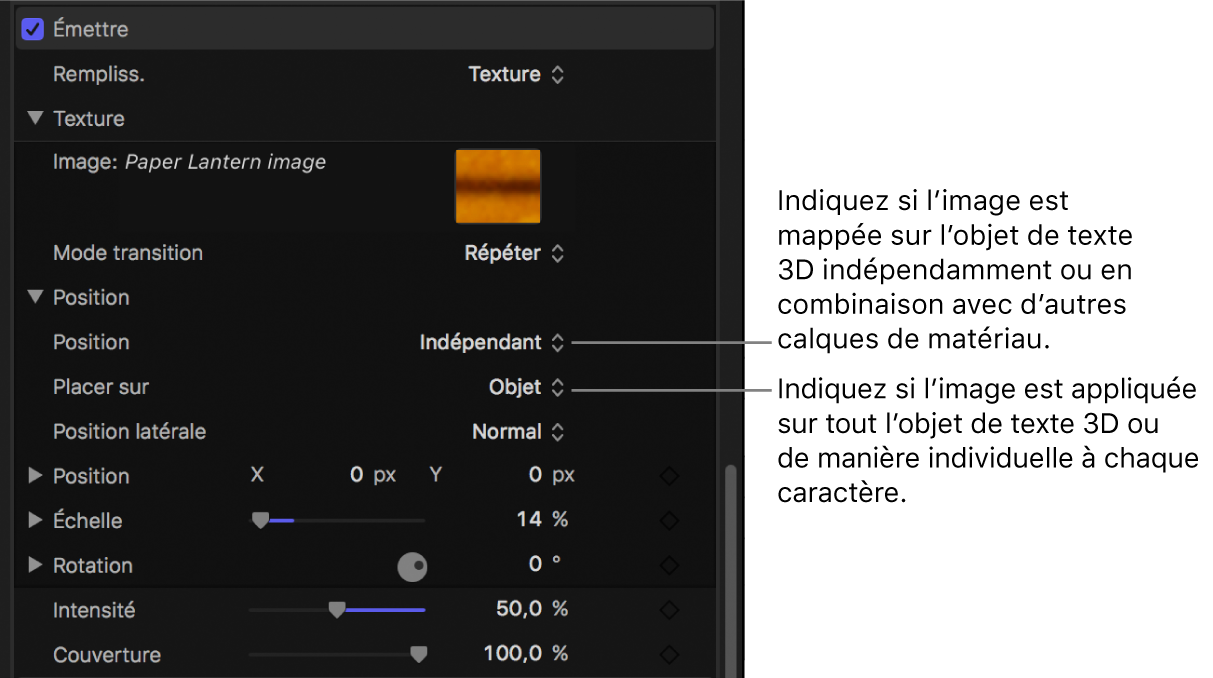This screenshot has width=1213, height=678.
Task: Collapse the Texture section
Action: [x=33, y=118]
